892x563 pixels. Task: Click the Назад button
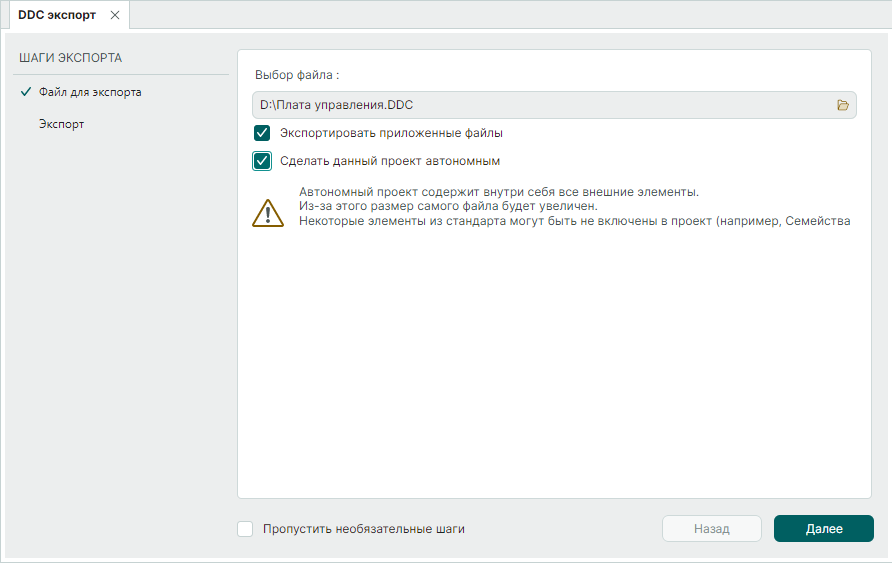click(712, 529)
